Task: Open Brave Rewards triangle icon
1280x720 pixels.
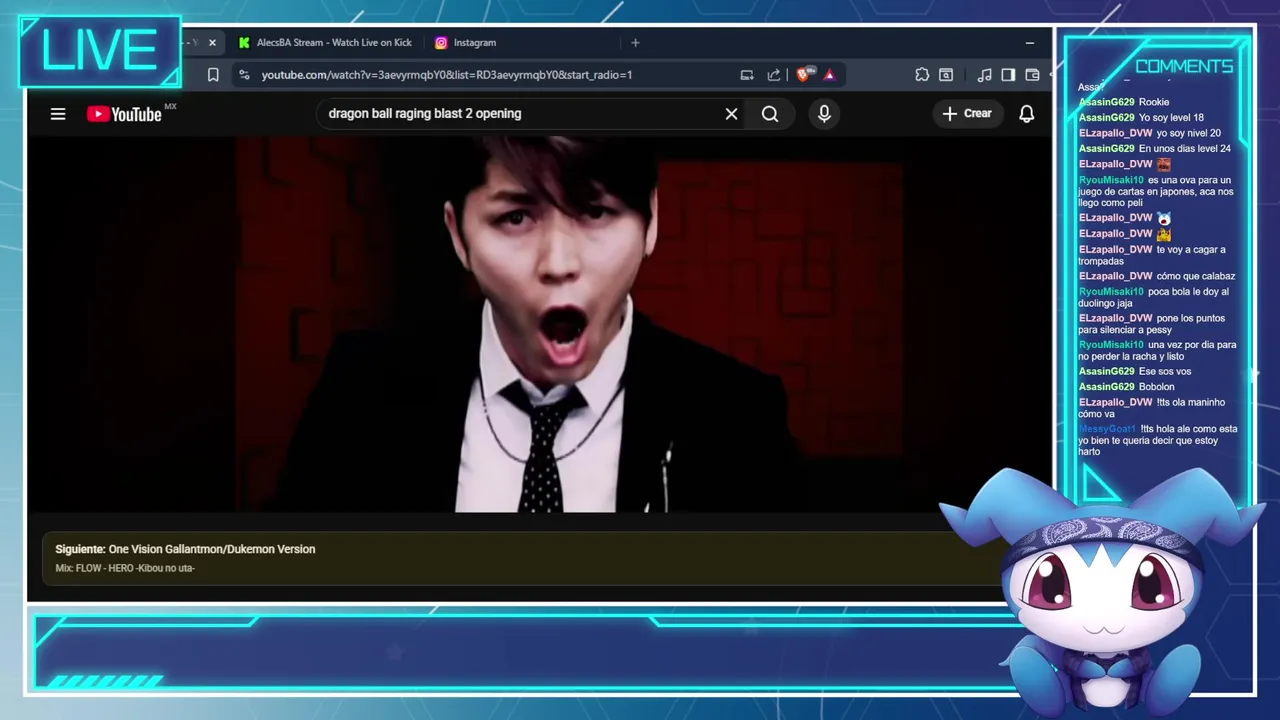Action: (829, 75)
